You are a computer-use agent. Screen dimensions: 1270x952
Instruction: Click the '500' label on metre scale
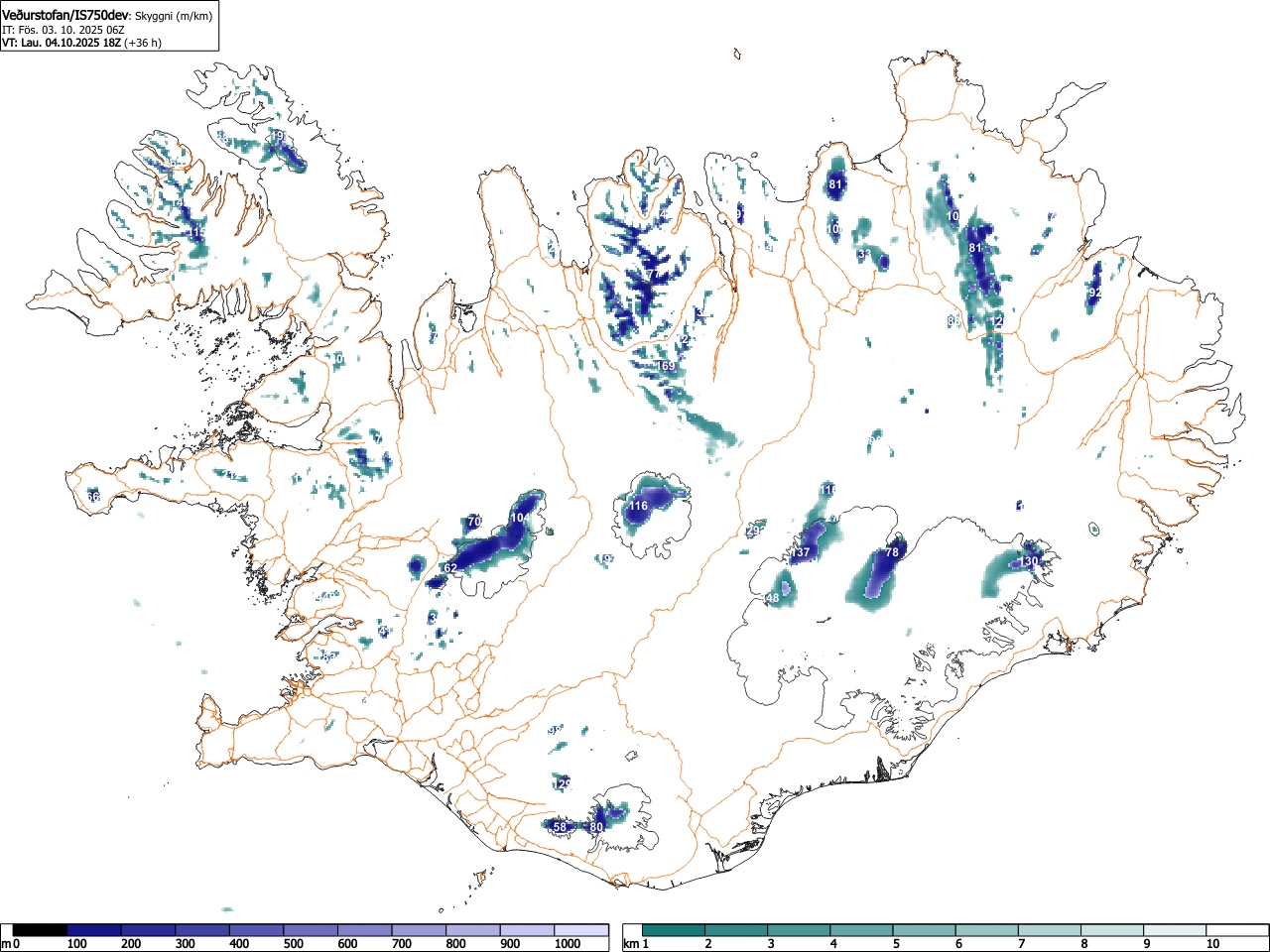click(293, 944)
